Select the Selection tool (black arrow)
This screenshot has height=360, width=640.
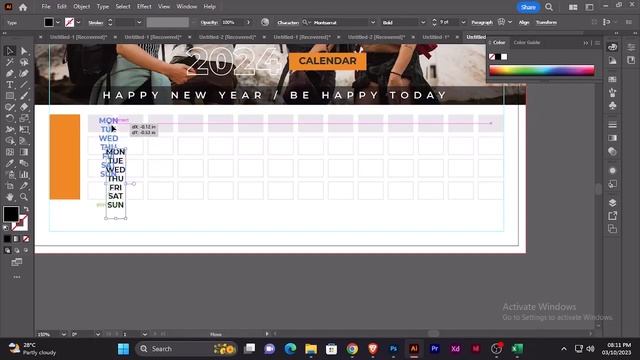(x=10, y=51)
